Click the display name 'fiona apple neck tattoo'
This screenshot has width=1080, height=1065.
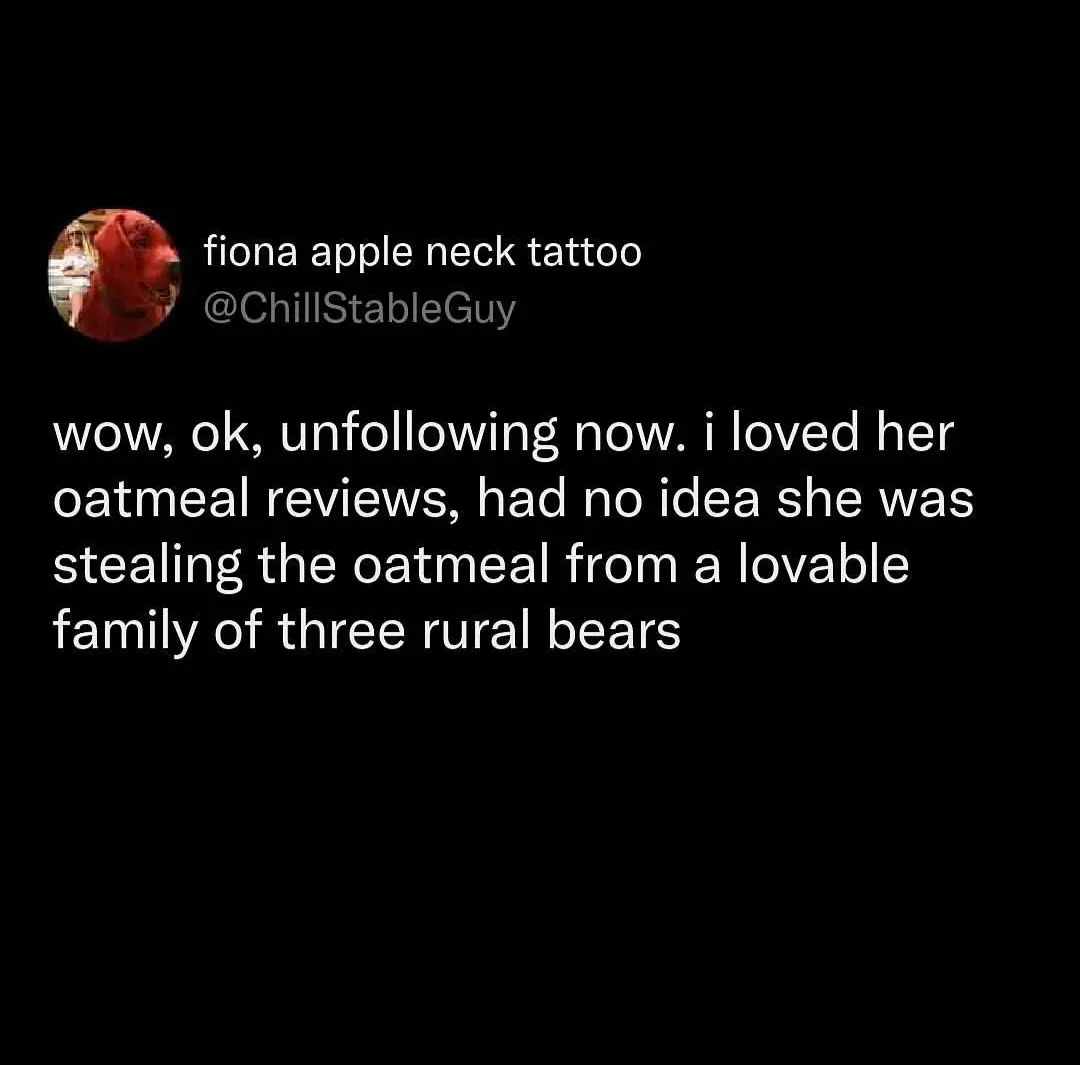click(422, 252)
